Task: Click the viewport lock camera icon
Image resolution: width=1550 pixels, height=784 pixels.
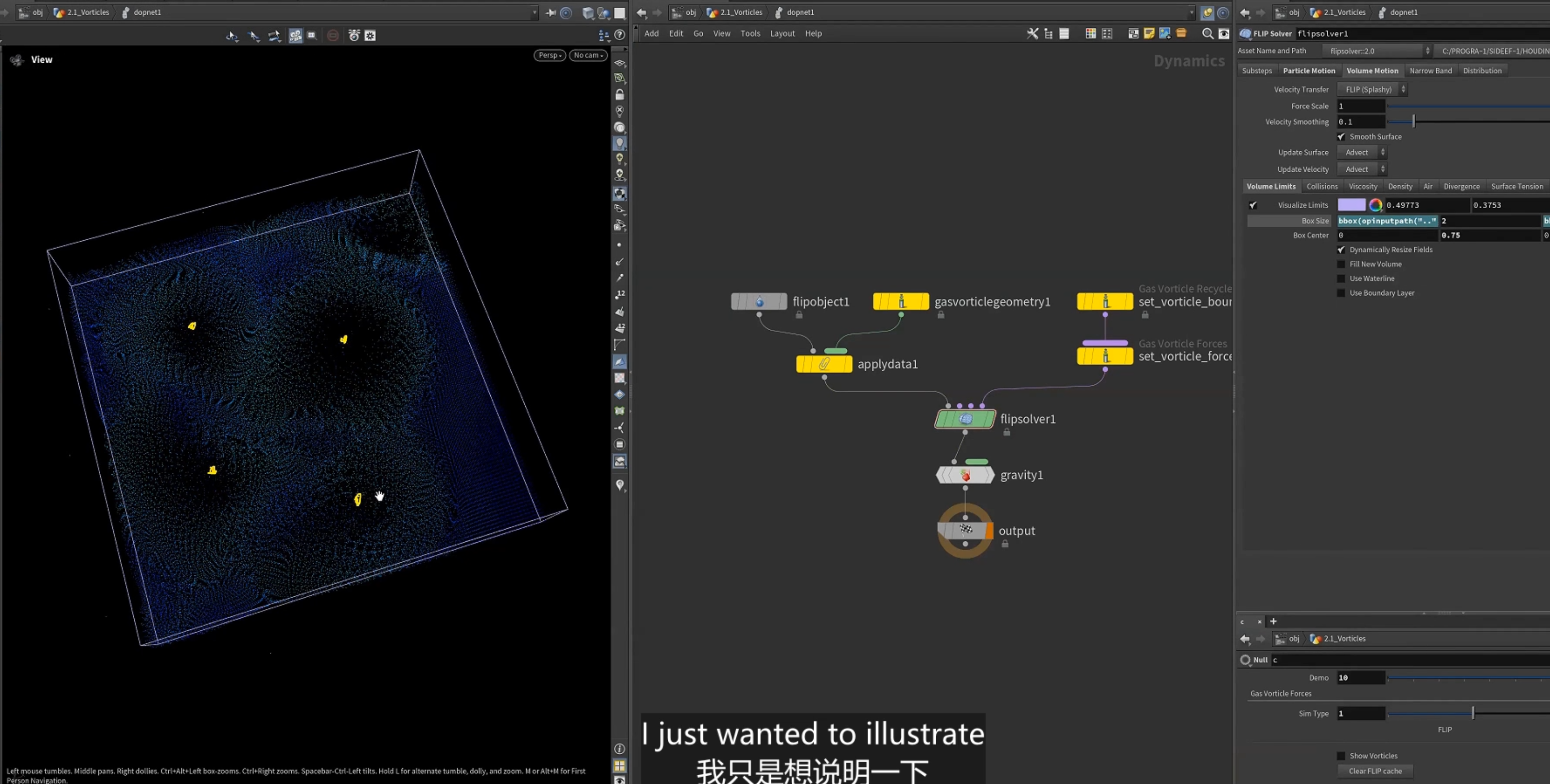Action: point(619,94)
